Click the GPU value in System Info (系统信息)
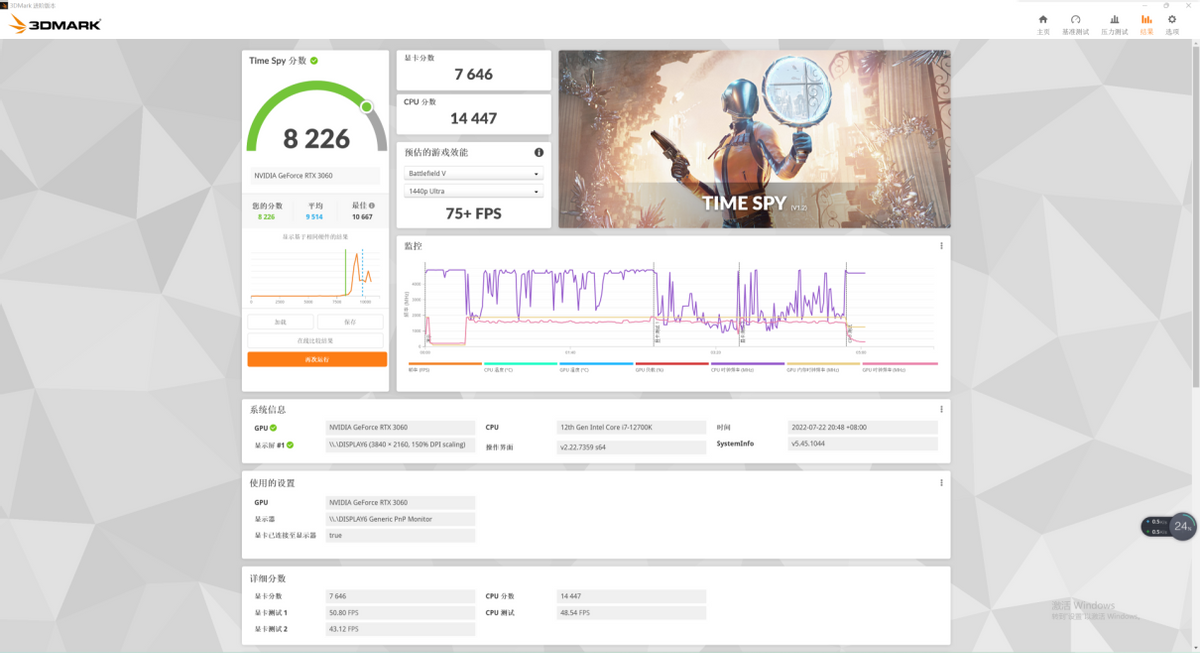The height and width of the screenshot is (653, 1200). coord(400,427)
